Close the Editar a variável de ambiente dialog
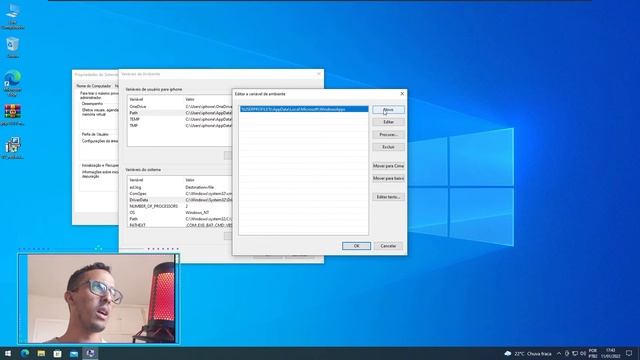640x360 pixels. click(x=402, y=94)
